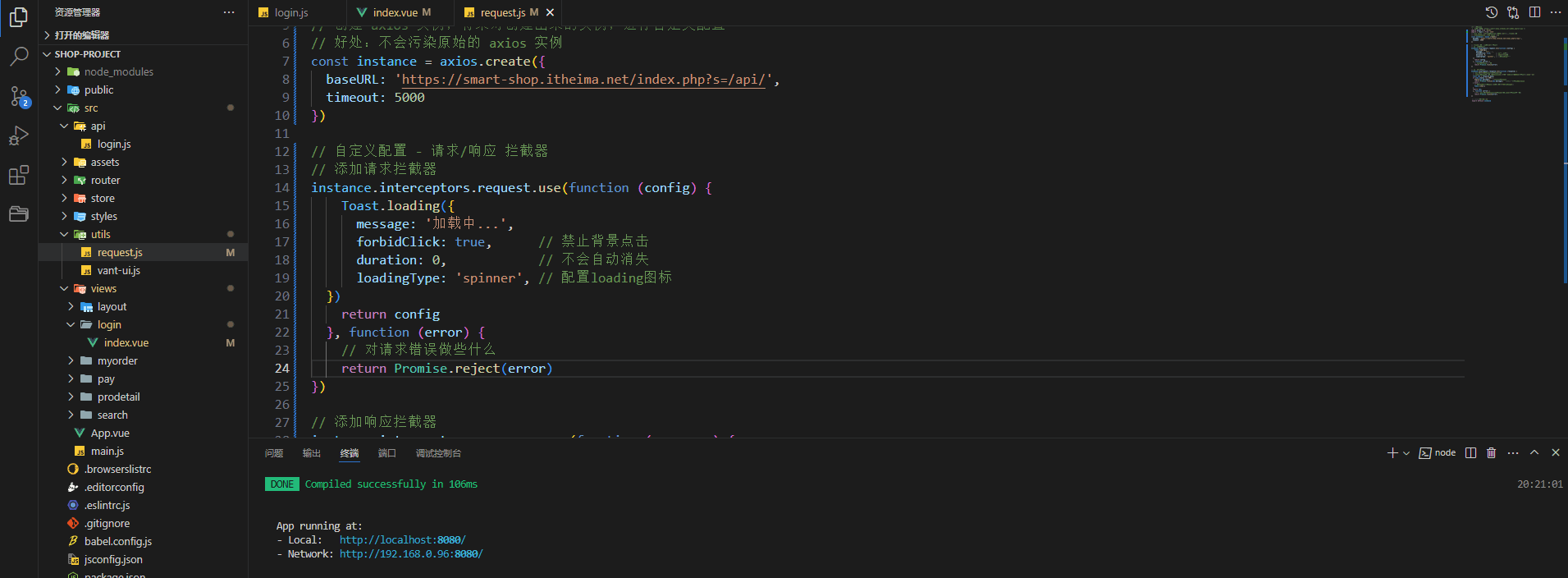Collapse the login folder

tap(144, 324)
